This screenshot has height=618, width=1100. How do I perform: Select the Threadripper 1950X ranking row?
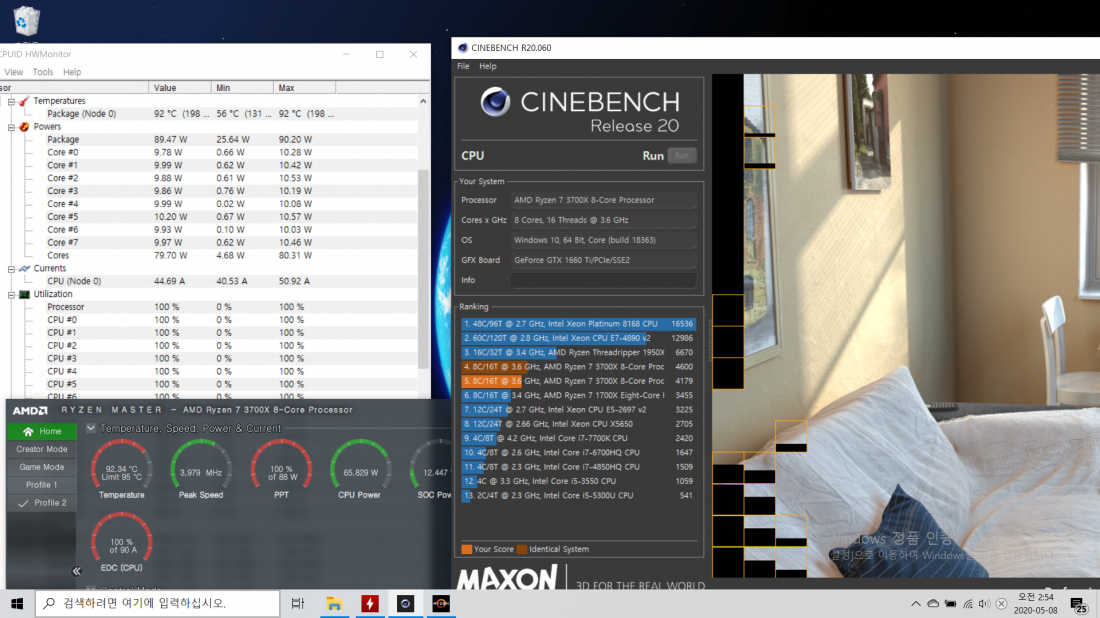point(578,352)
